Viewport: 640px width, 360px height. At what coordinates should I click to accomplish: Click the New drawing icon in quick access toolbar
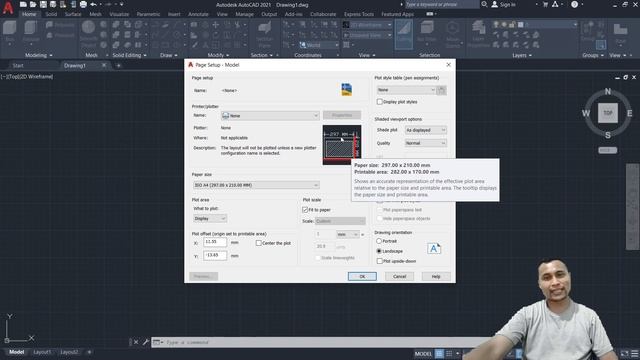click(x=23, y=4)
